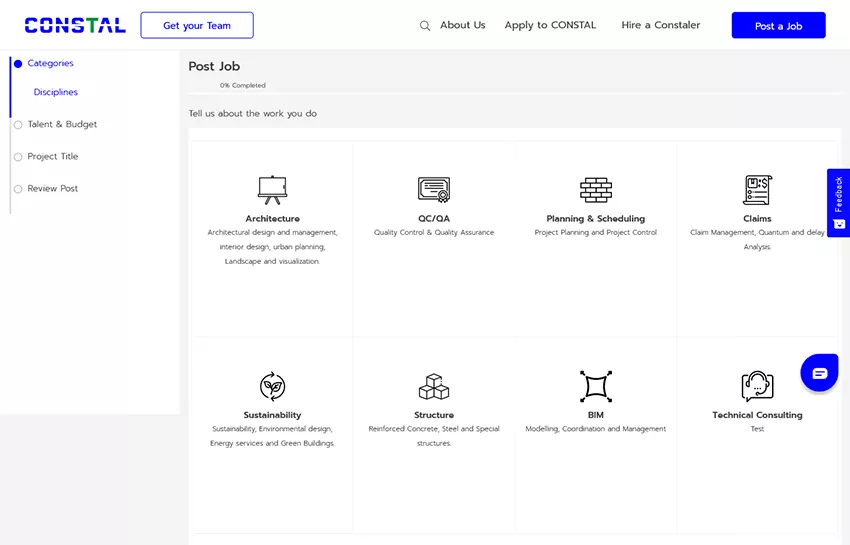The image size is (850, 545).
Task: Select the Structure cubes icon
Action: pyautogui.click(x=433, y=386)
